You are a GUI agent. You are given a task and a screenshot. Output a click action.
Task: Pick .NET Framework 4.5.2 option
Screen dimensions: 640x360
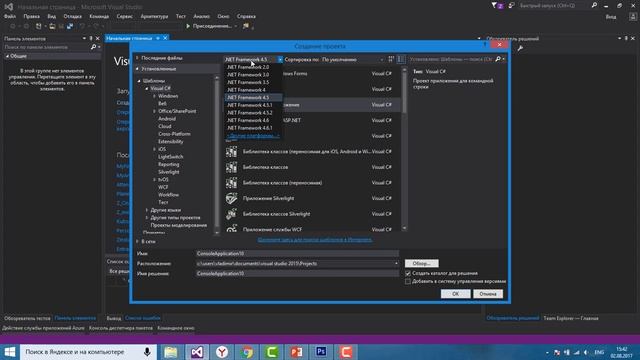[x=253, y=113]
